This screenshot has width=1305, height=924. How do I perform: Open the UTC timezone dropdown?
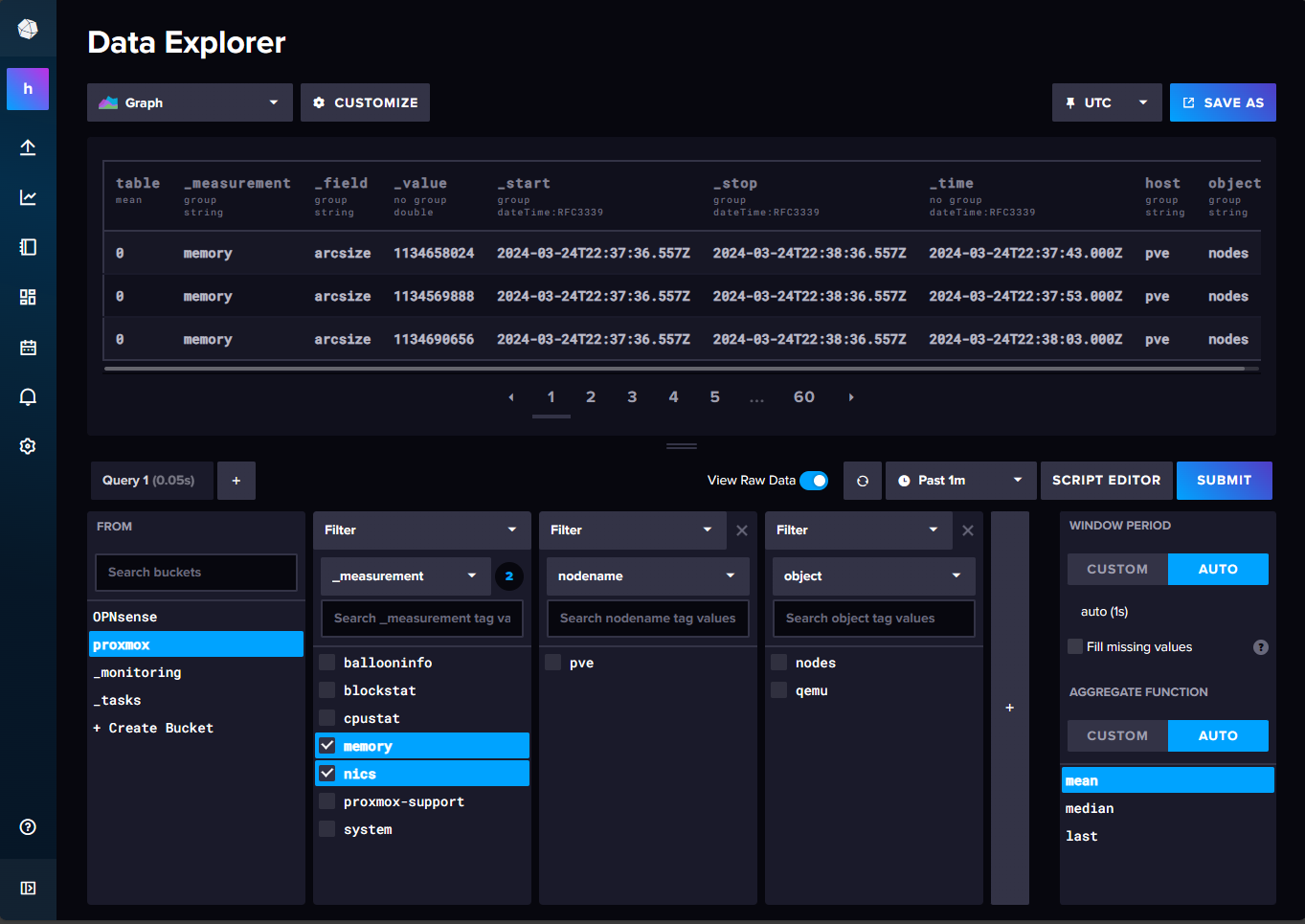click(x=1107, y=102)
